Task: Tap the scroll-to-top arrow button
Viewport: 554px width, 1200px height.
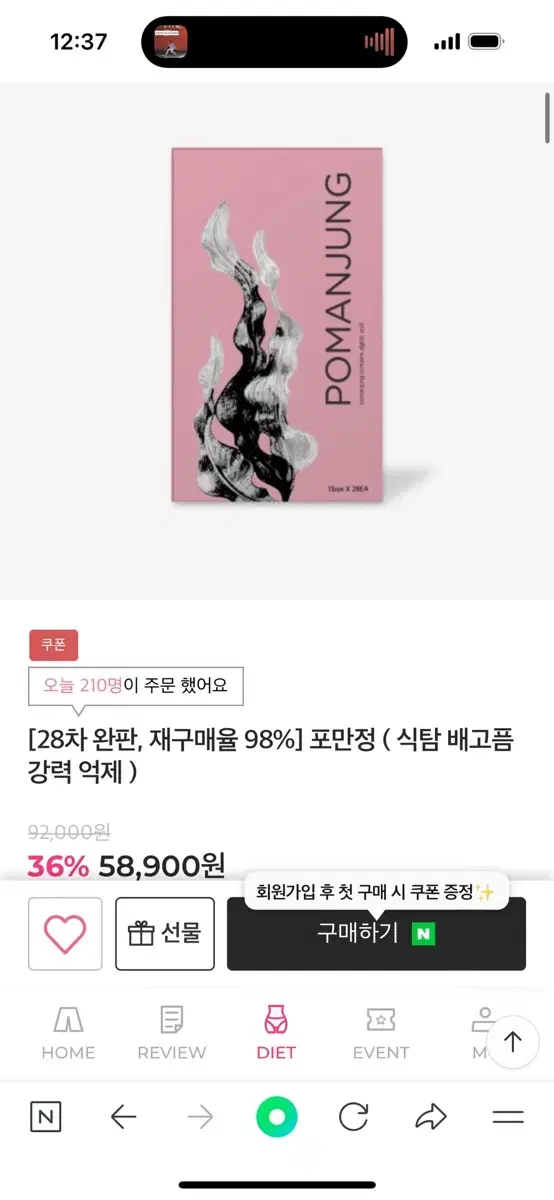Action: coord(513,1042)
